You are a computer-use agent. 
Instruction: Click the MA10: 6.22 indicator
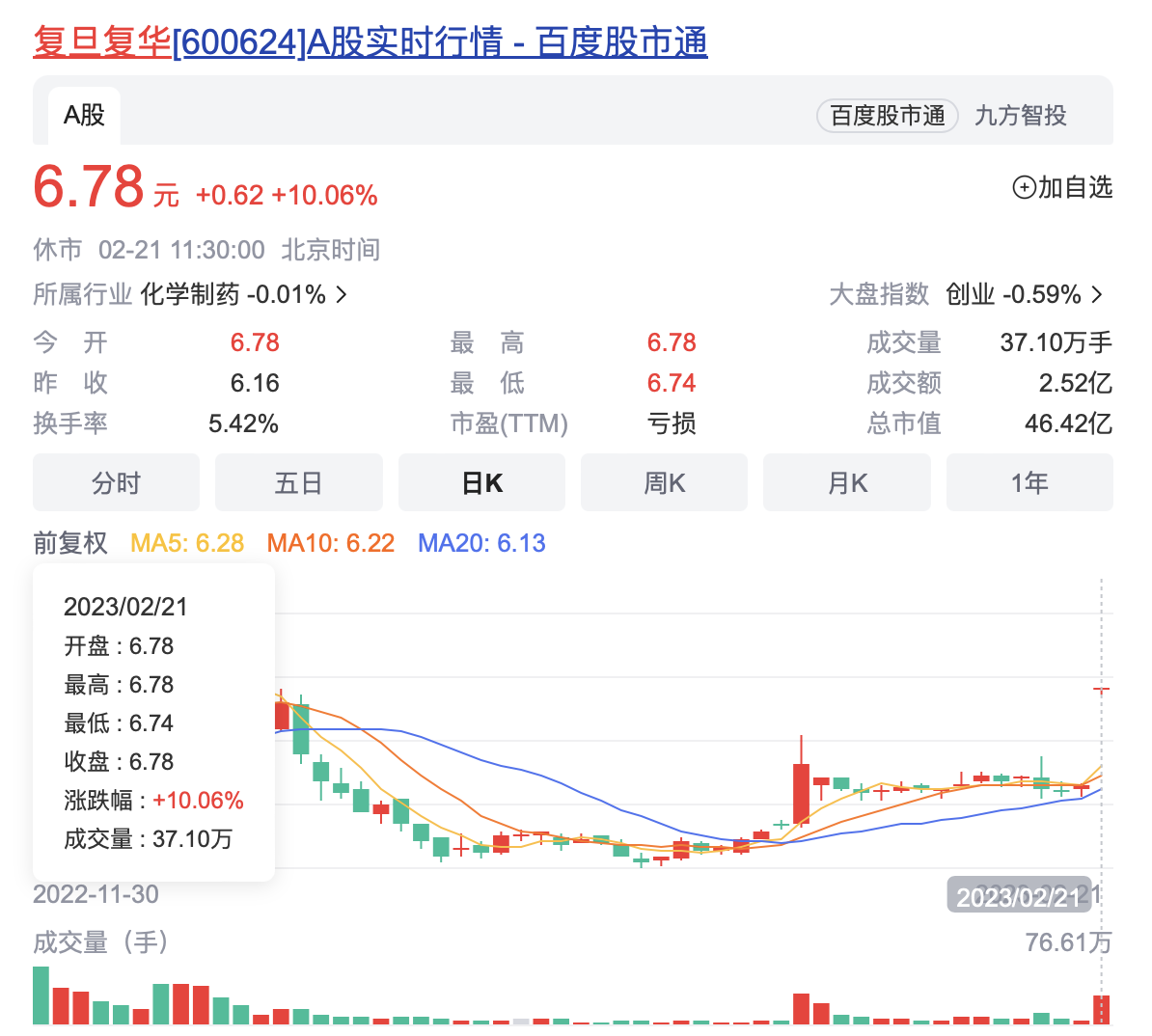(x=331, y=543)
